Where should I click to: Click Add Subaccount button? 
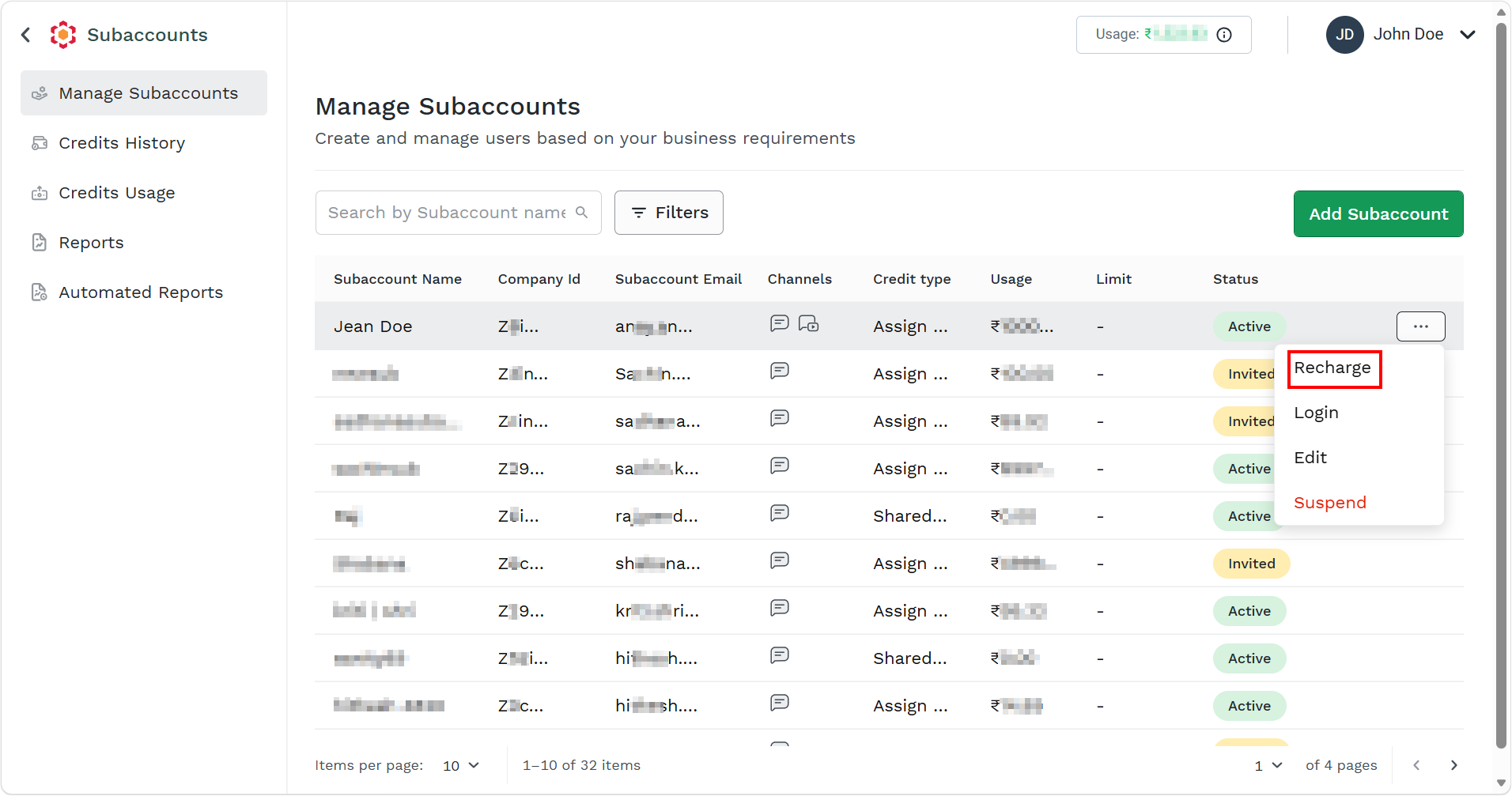coord(1378,213)
